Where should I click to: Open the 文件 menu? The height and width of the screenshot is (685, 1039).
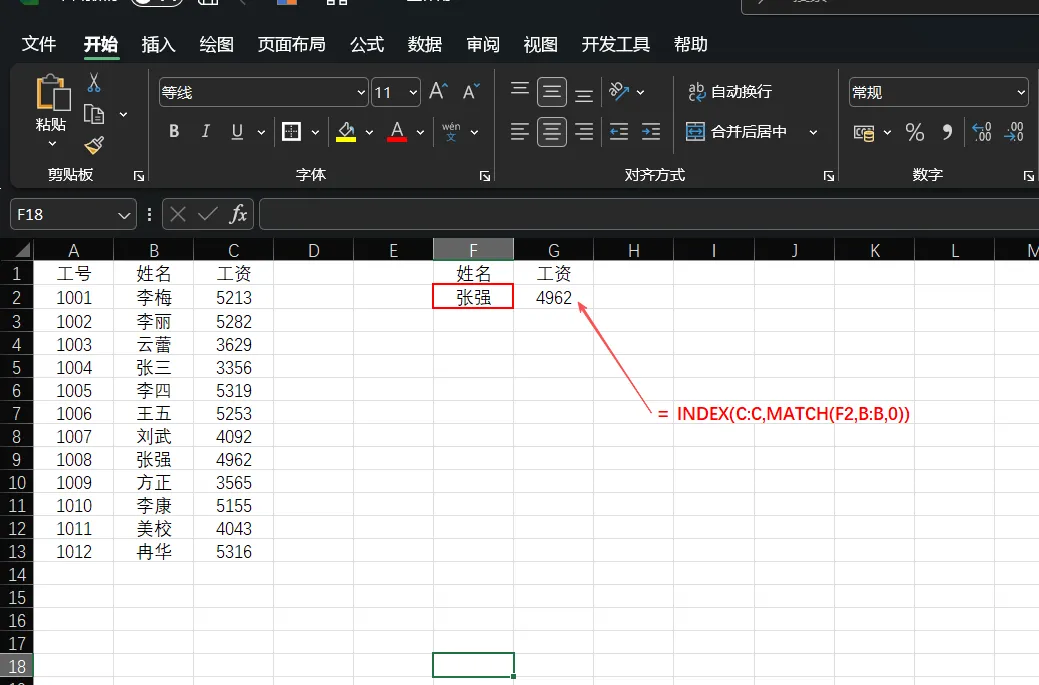38,44
